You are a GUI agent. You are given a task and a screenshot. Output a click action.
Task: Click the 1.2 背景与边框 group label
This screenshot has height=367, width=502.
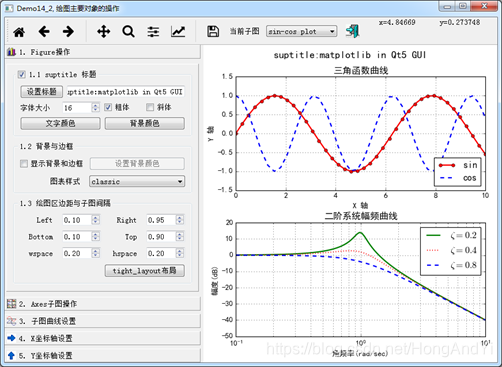click(x=46, y=146)
